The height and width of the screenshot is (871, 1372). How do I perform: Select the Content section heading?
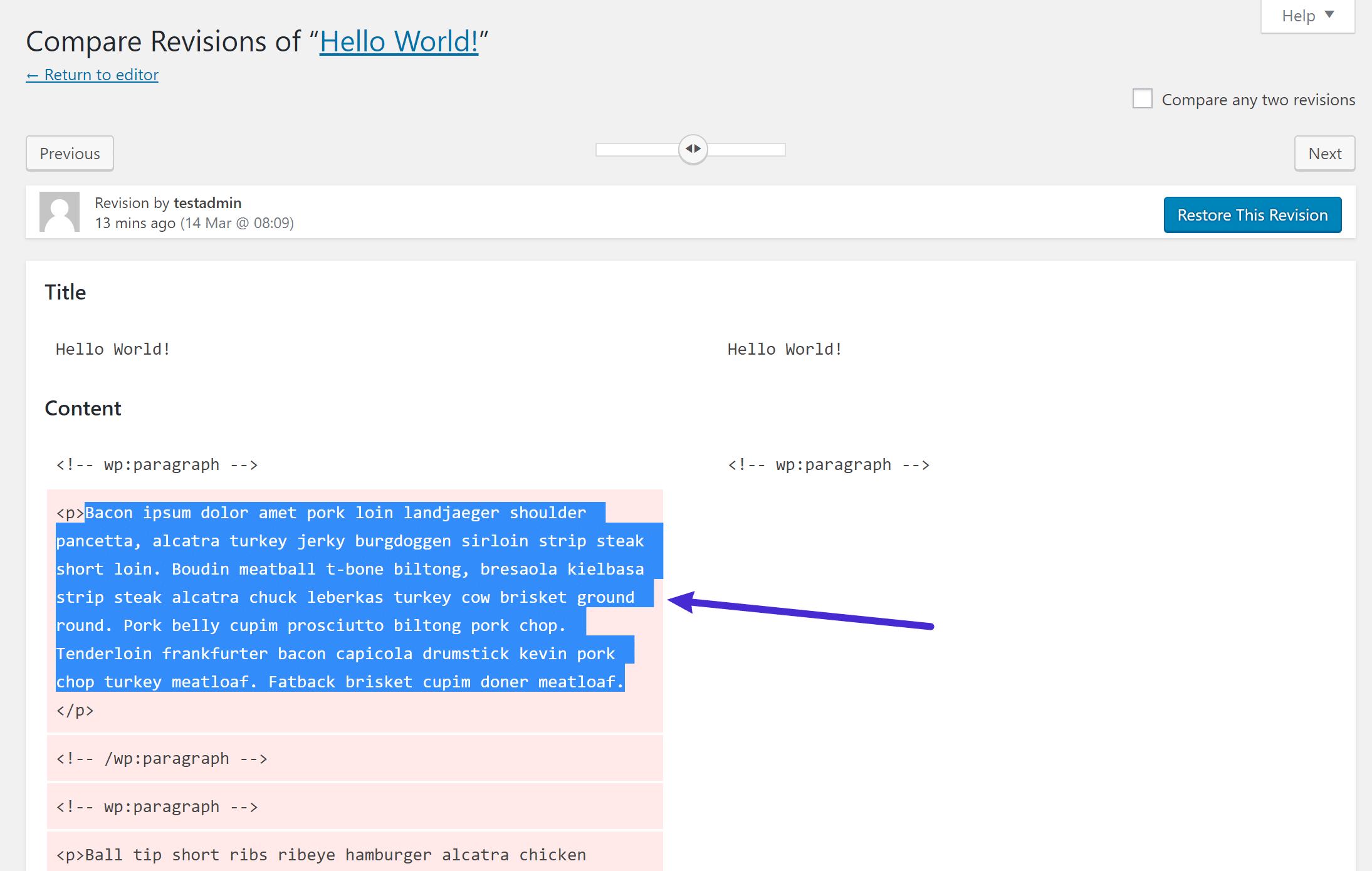coord(82,408)
